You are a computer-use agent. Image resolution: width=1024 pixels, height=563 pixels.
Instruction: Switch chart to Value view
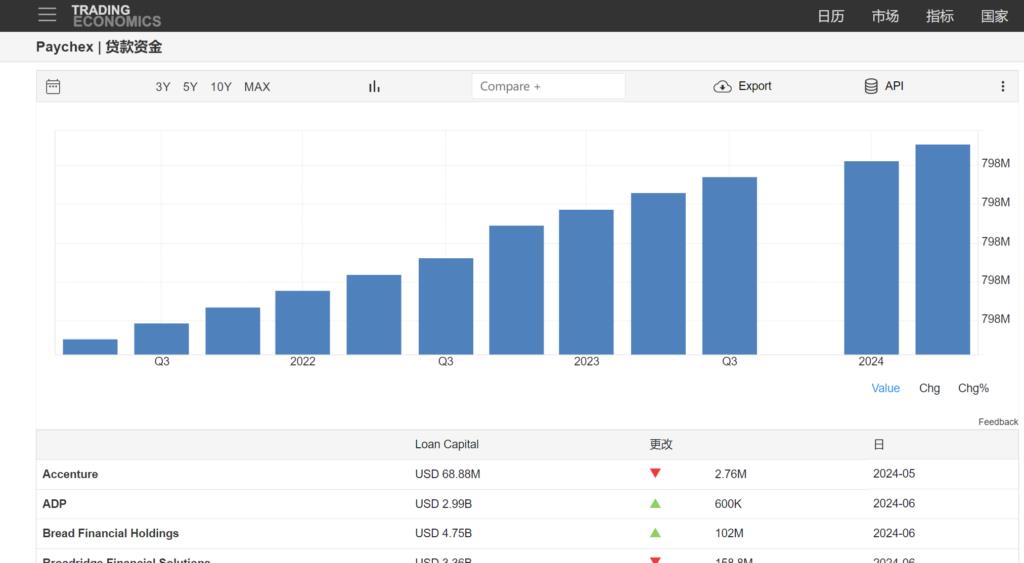coord(886,388)
